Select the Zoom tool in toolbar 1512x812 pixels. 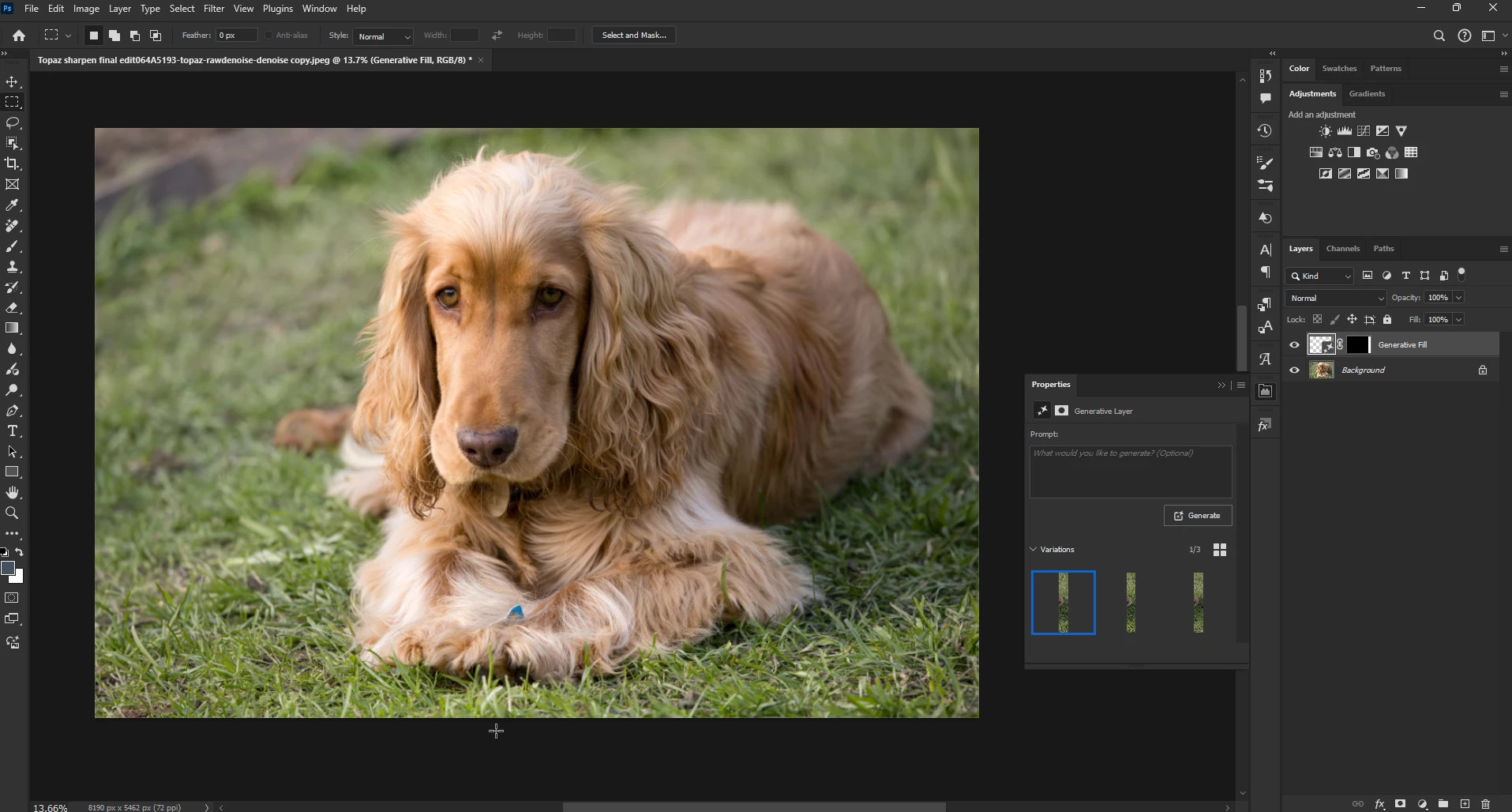(x=12, y=513)
